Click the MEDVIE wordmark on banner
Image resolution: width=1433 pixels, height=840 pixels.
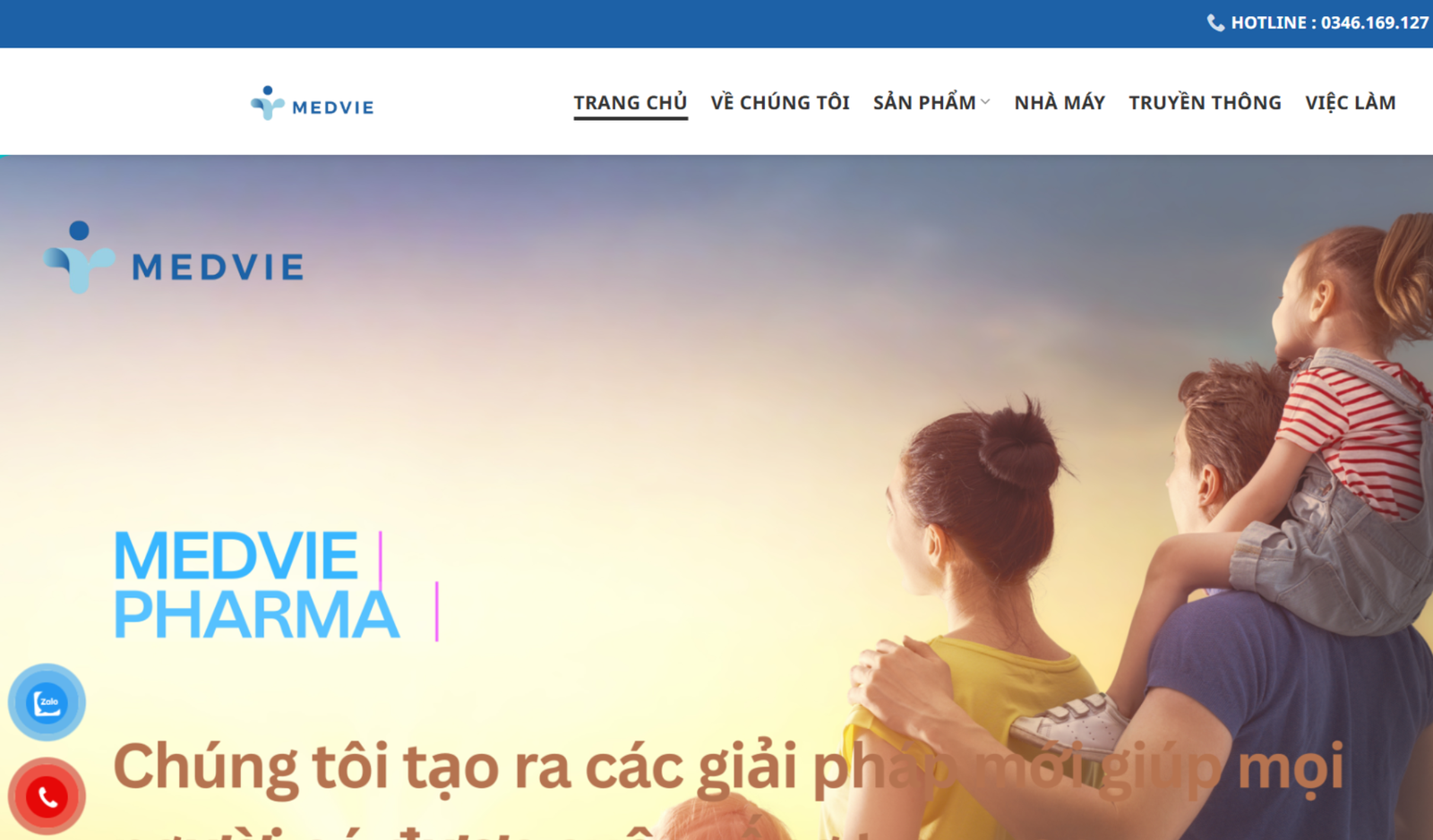click(218, 267)
